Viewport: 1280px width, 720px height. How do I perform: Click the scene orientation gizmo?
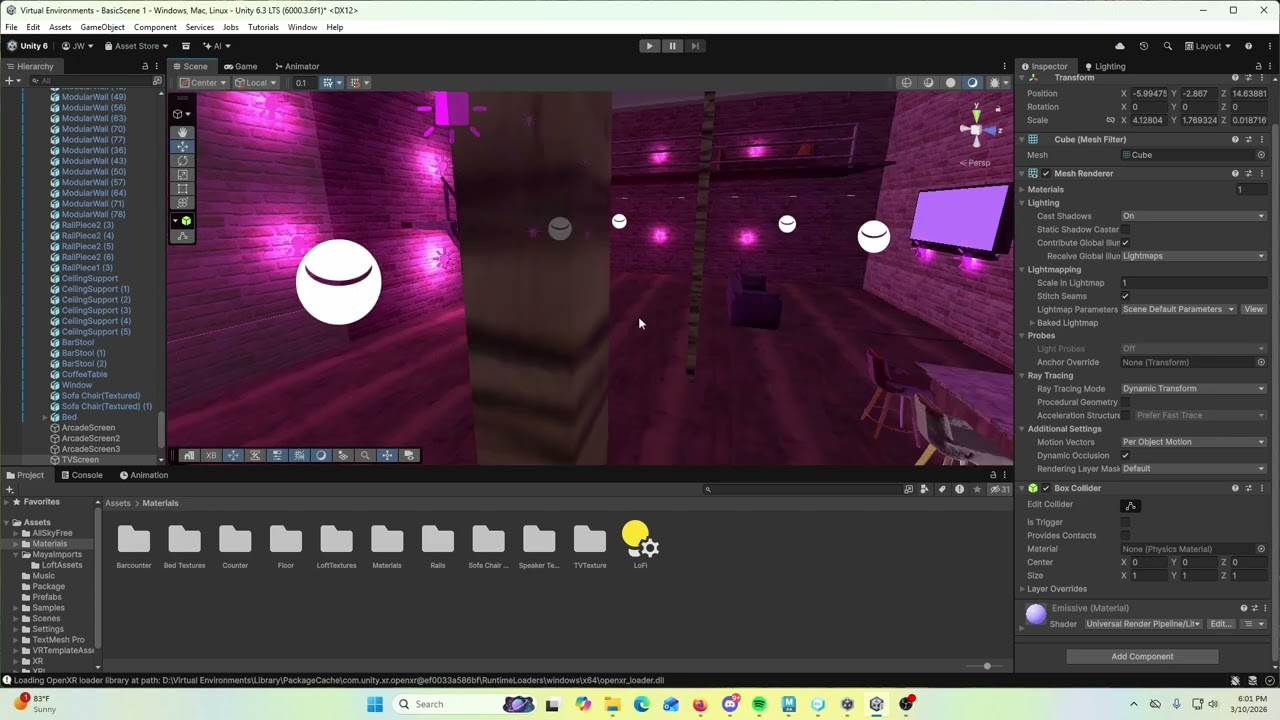click(x=976, y=127)
